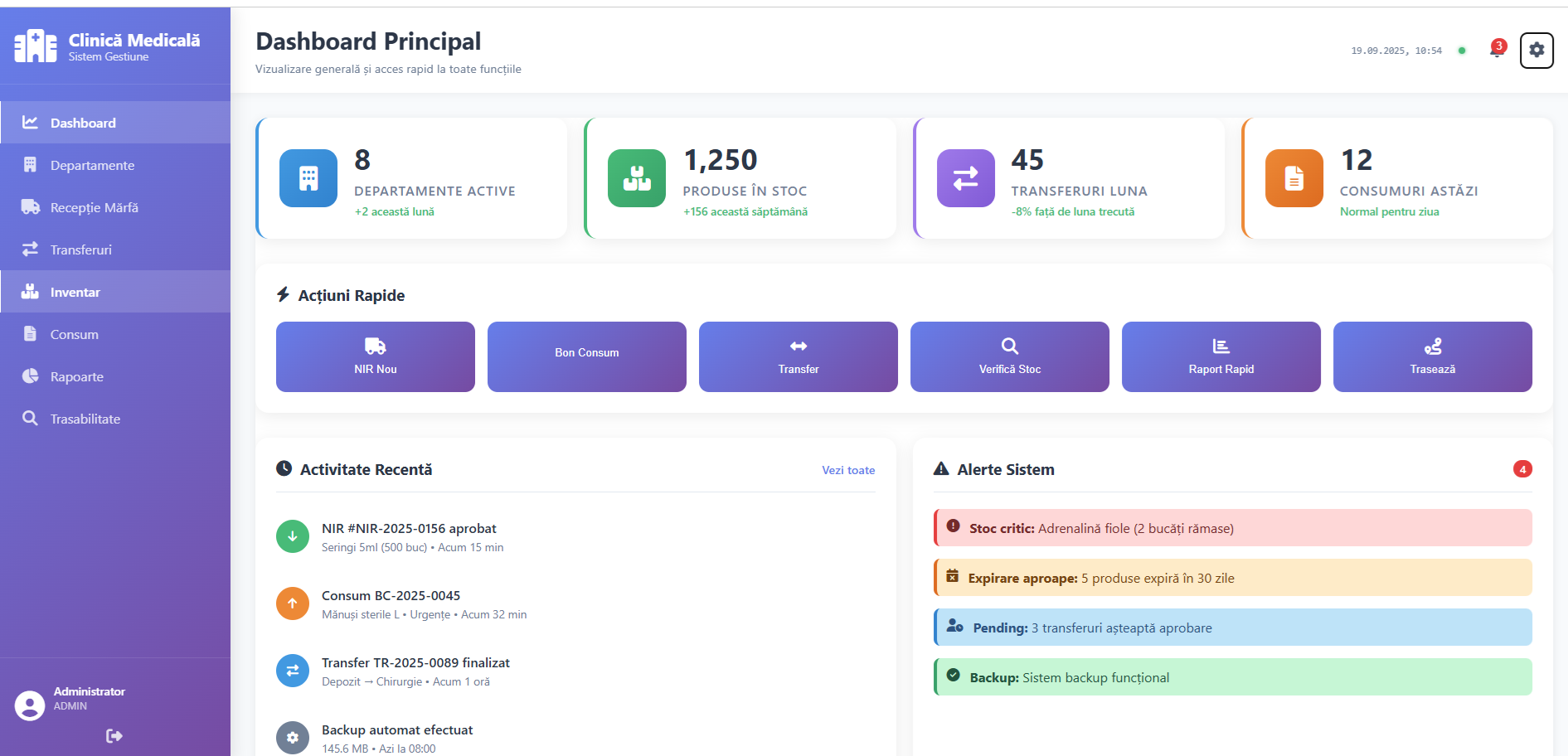
Task: Select Recepție Marfă in the sidebar
Action: 95,207
